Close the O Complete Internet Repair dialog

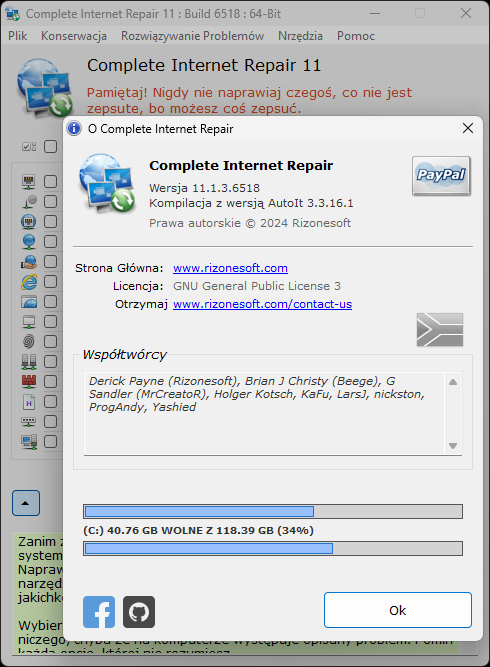(x=468, y=128)
